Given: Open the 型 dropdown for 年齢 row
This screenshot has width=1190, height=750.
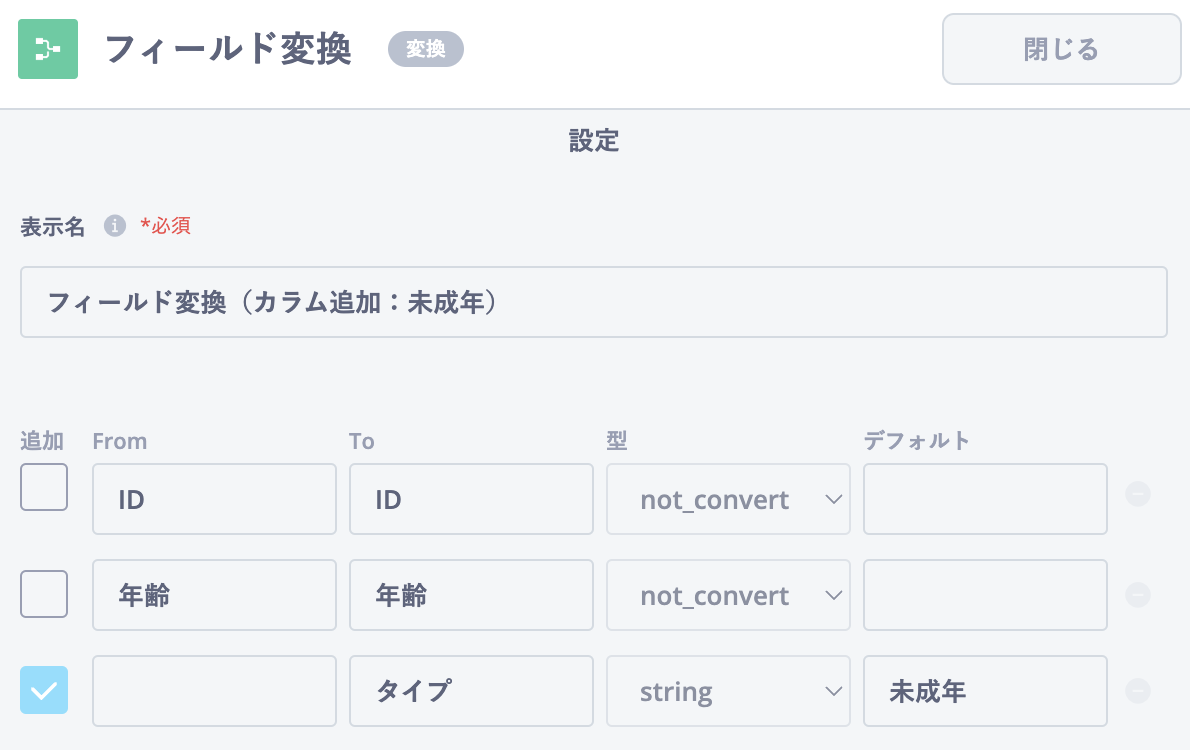Looking at the screenshot, I should [x=728, y=596].
